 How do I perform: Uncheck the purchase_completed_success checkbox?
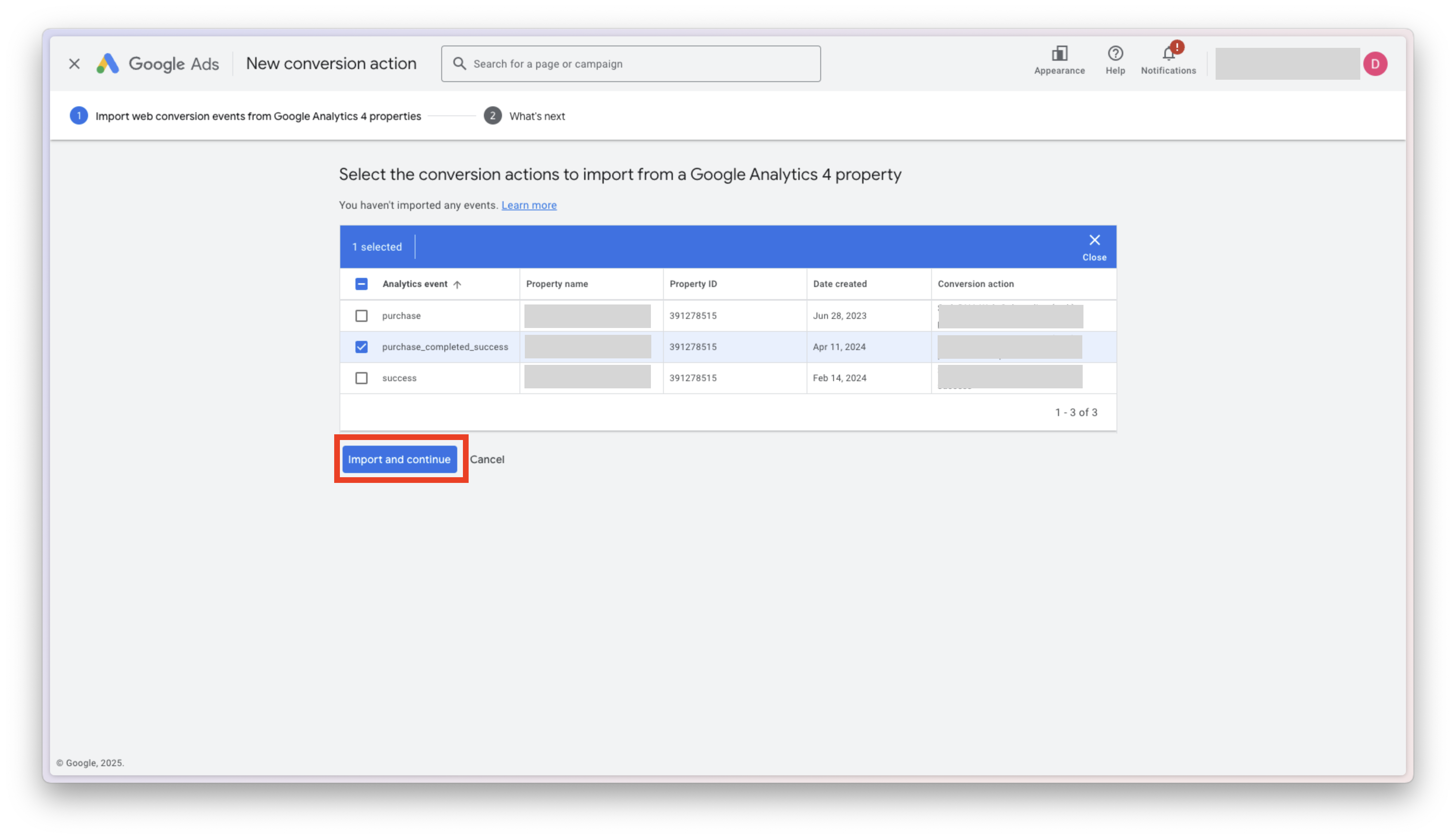[x=362, y=347]
